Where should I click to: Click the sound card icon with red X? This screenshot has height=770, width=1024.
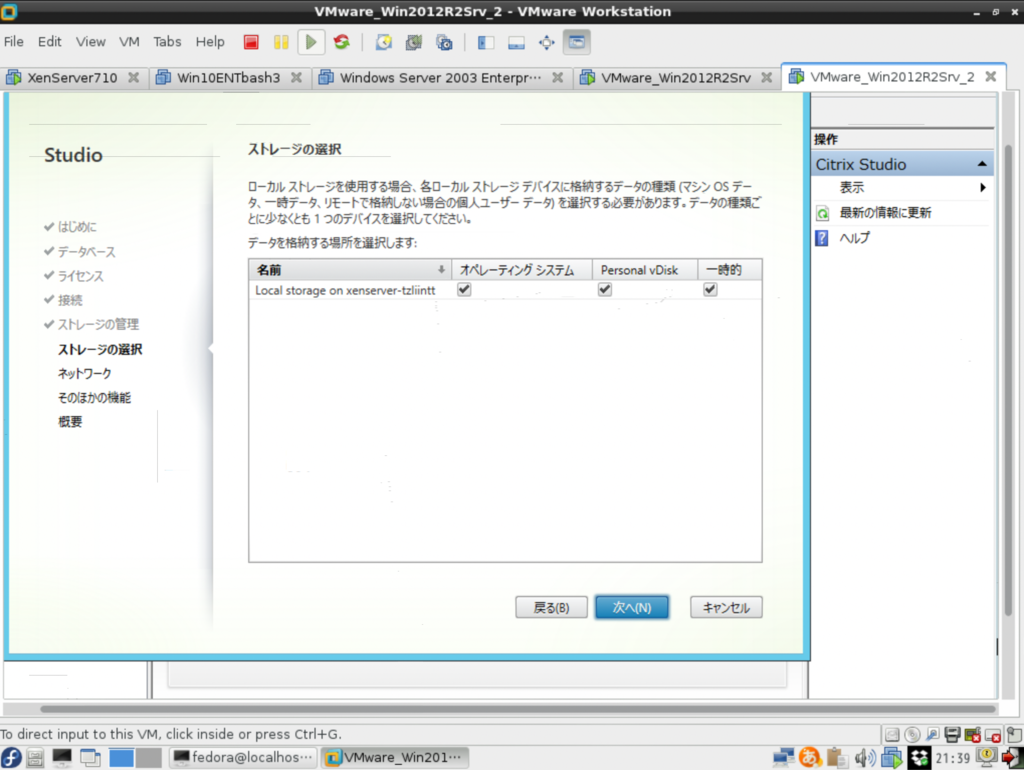pos(973,735)
